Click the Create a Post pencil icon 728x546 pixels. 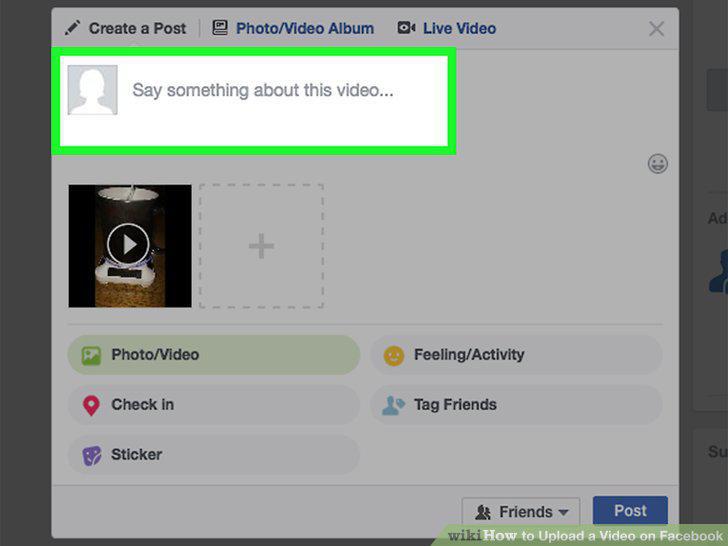[x=72, y=28]
